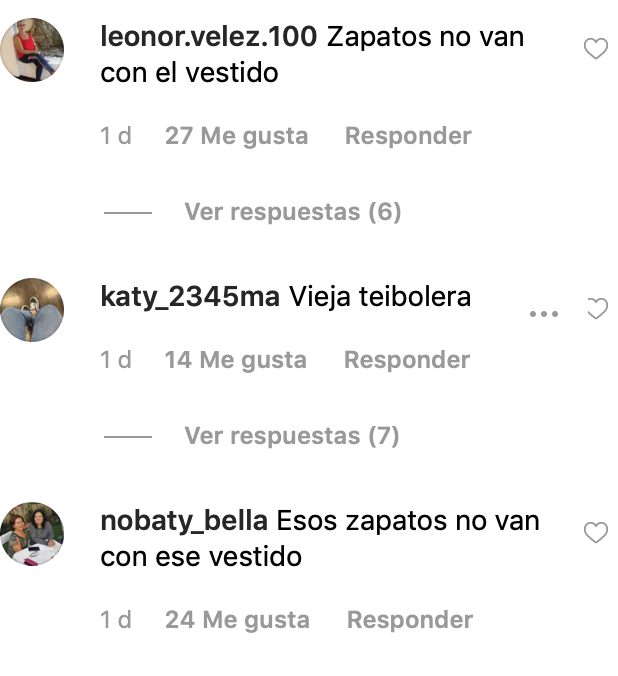Like leonor.velez.100's comment with the heart
This screenshot has width=618, height=676.
pos(596,48)
